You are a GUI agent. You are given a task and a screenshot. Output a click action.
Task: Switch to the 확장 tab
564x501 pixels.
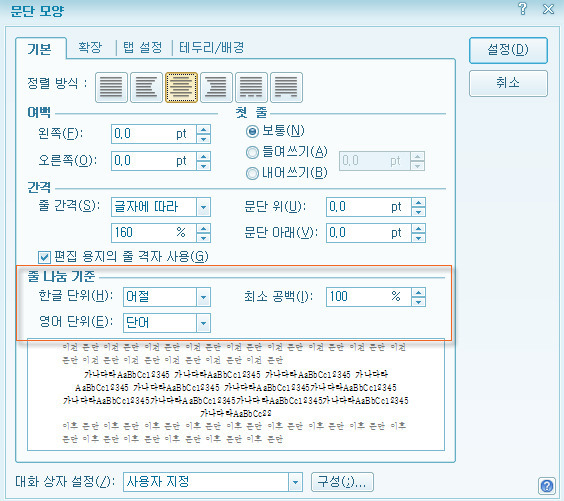[x=90, y=47]
